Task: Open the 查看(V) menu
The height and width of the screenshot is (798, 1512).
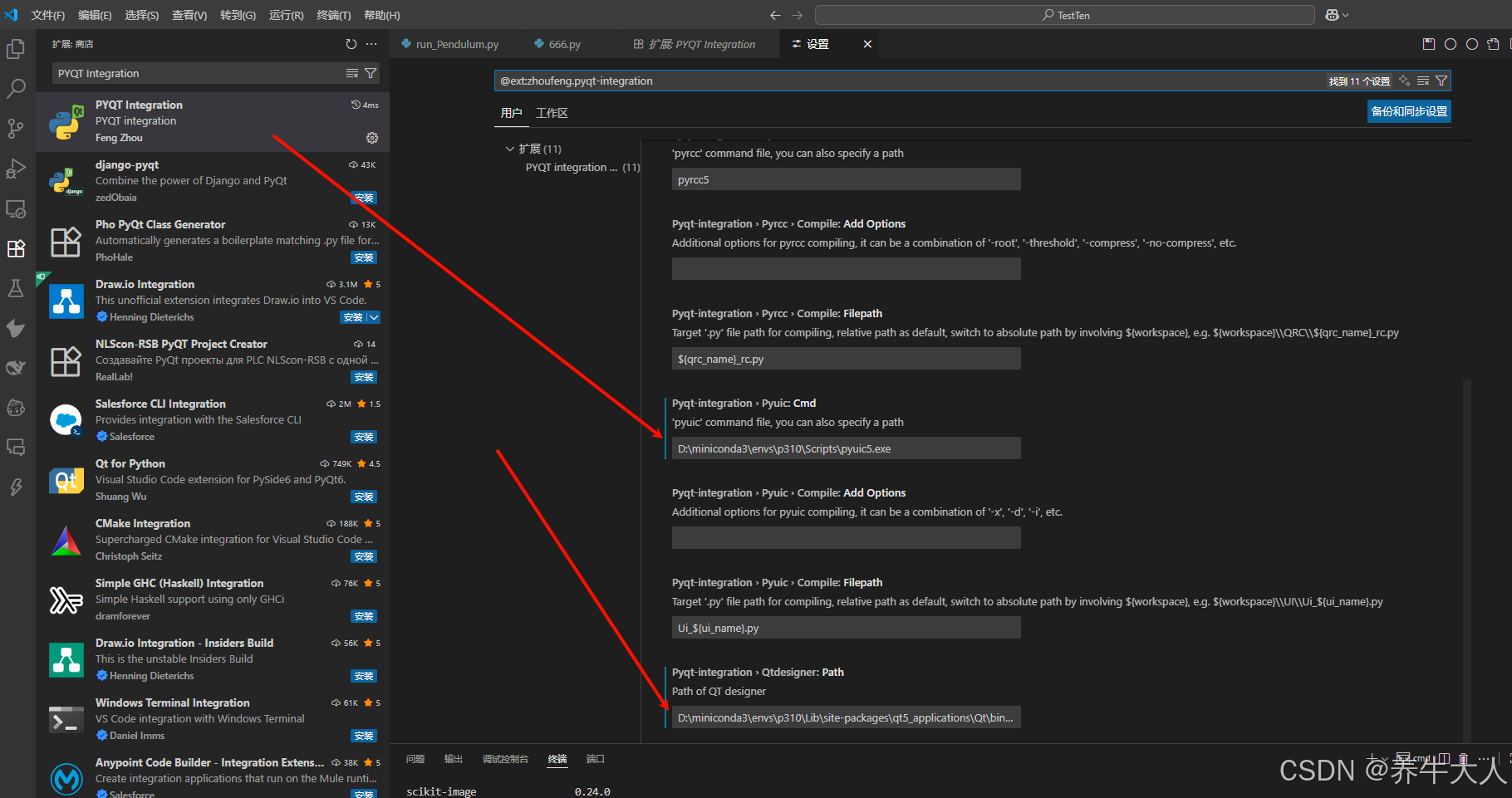Action: point(189,15)
